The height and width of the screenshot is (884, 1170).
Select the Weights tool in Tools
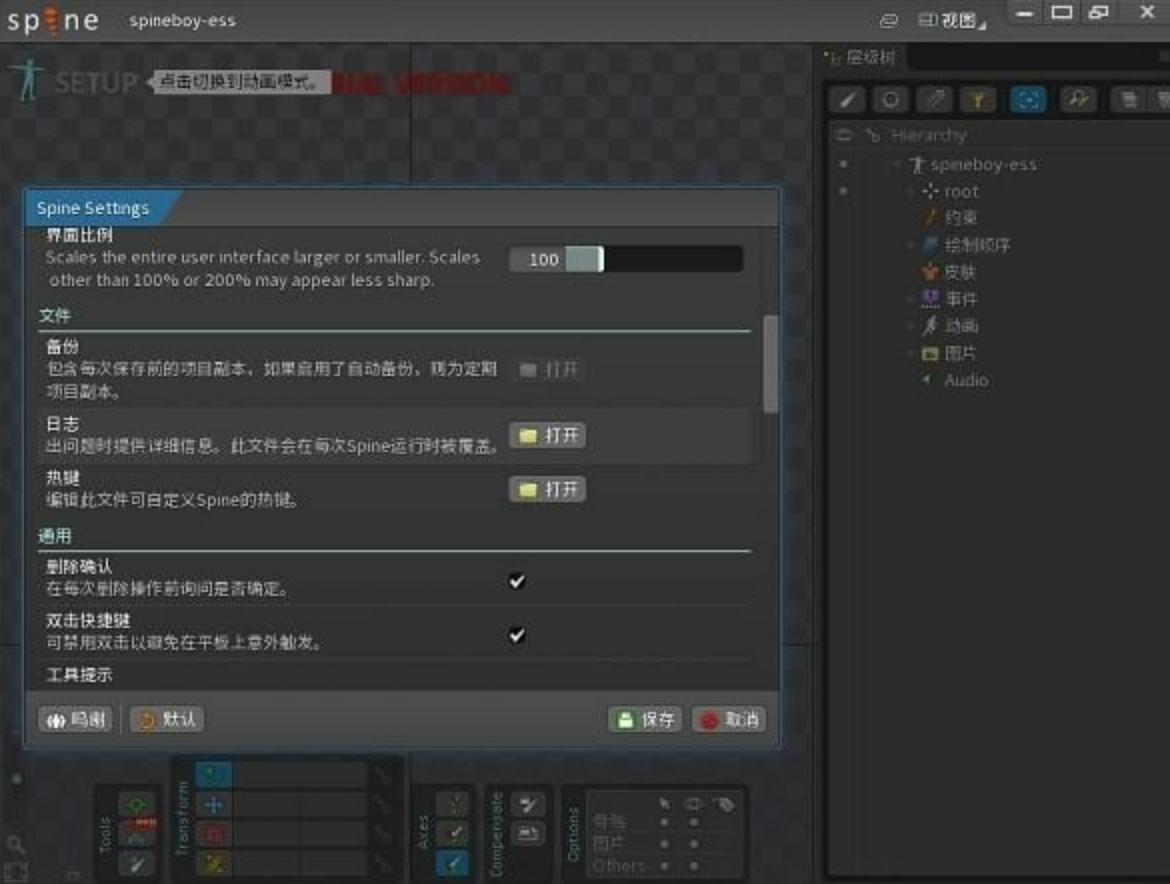137,834
